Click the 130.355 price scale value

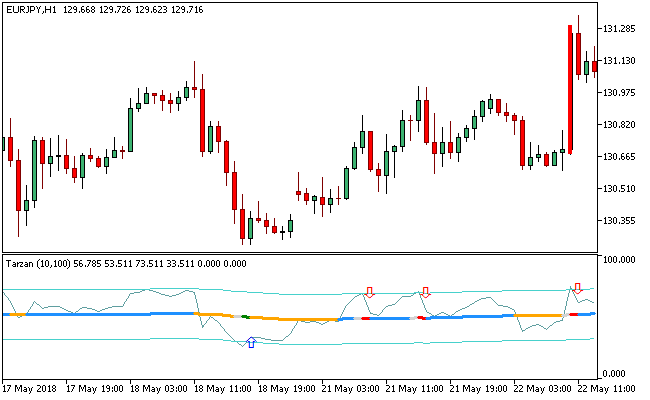[619, 220]
